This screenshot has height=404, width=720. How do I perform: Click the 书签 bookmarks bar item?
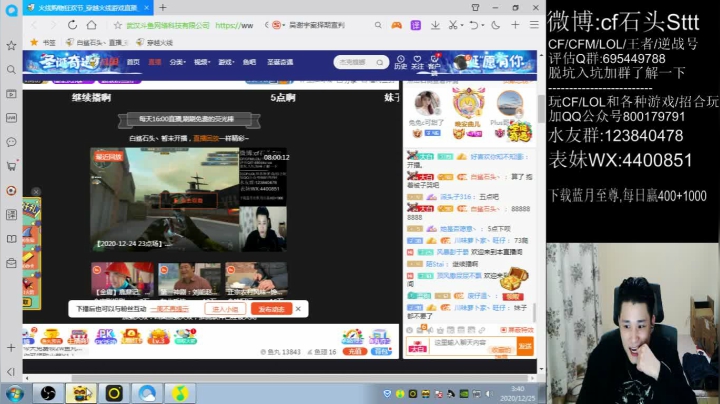point(43,42)
